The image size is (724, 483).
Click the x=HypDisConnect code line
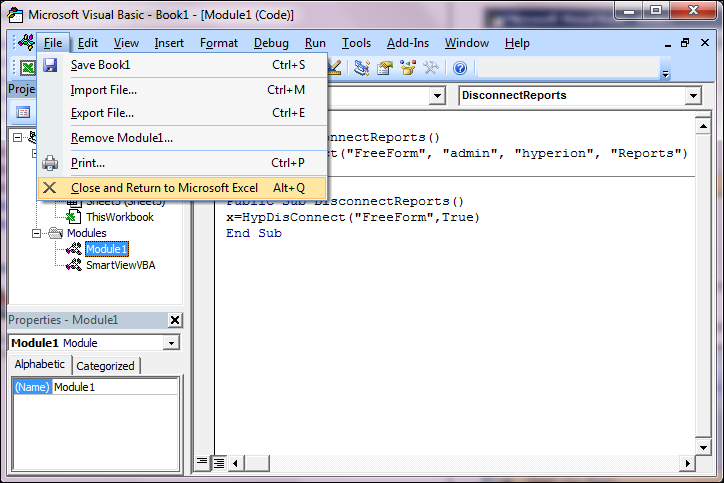pos(353,217)
